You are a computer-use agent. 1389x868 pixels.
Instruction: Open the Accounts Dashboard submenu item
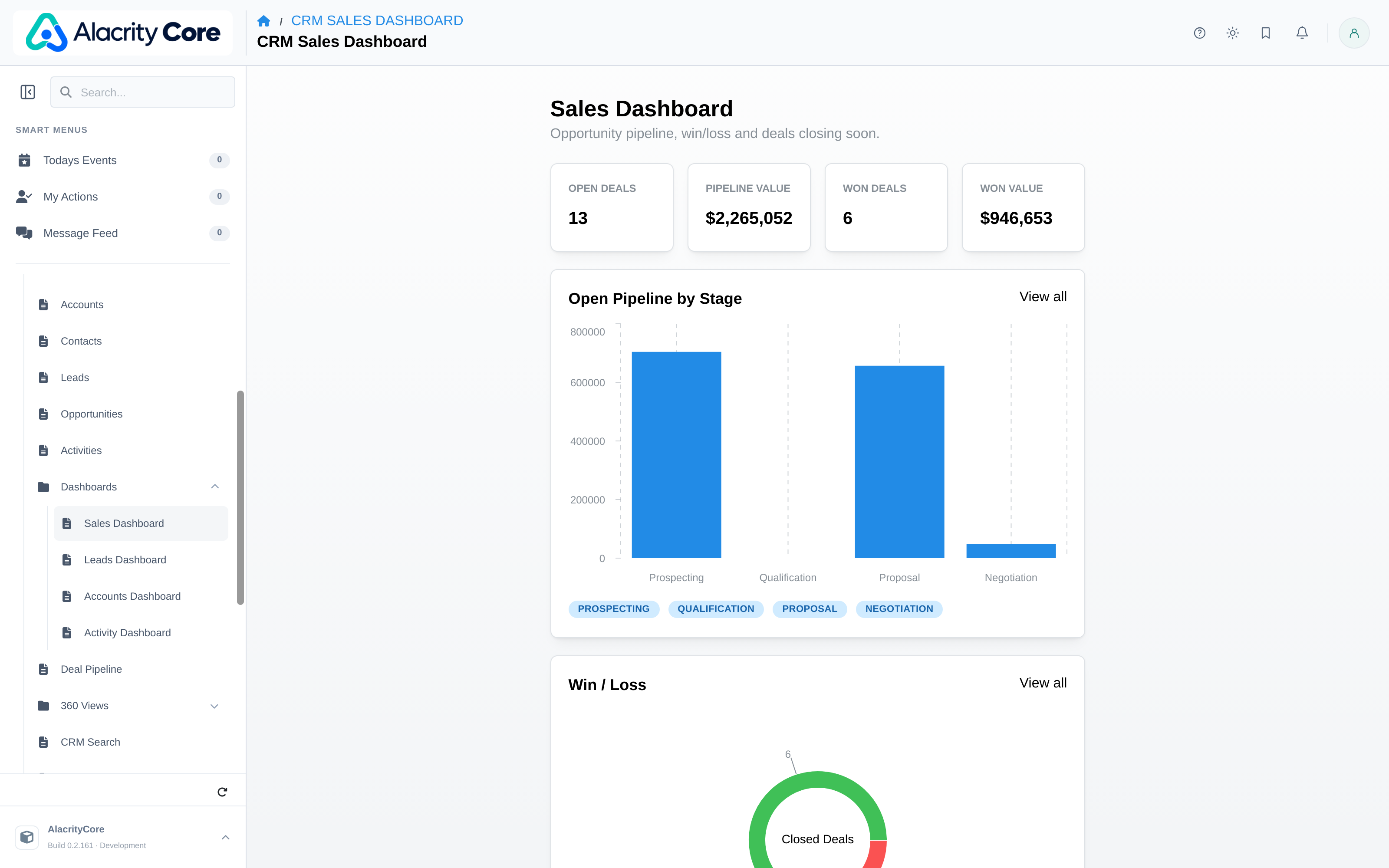141,596
